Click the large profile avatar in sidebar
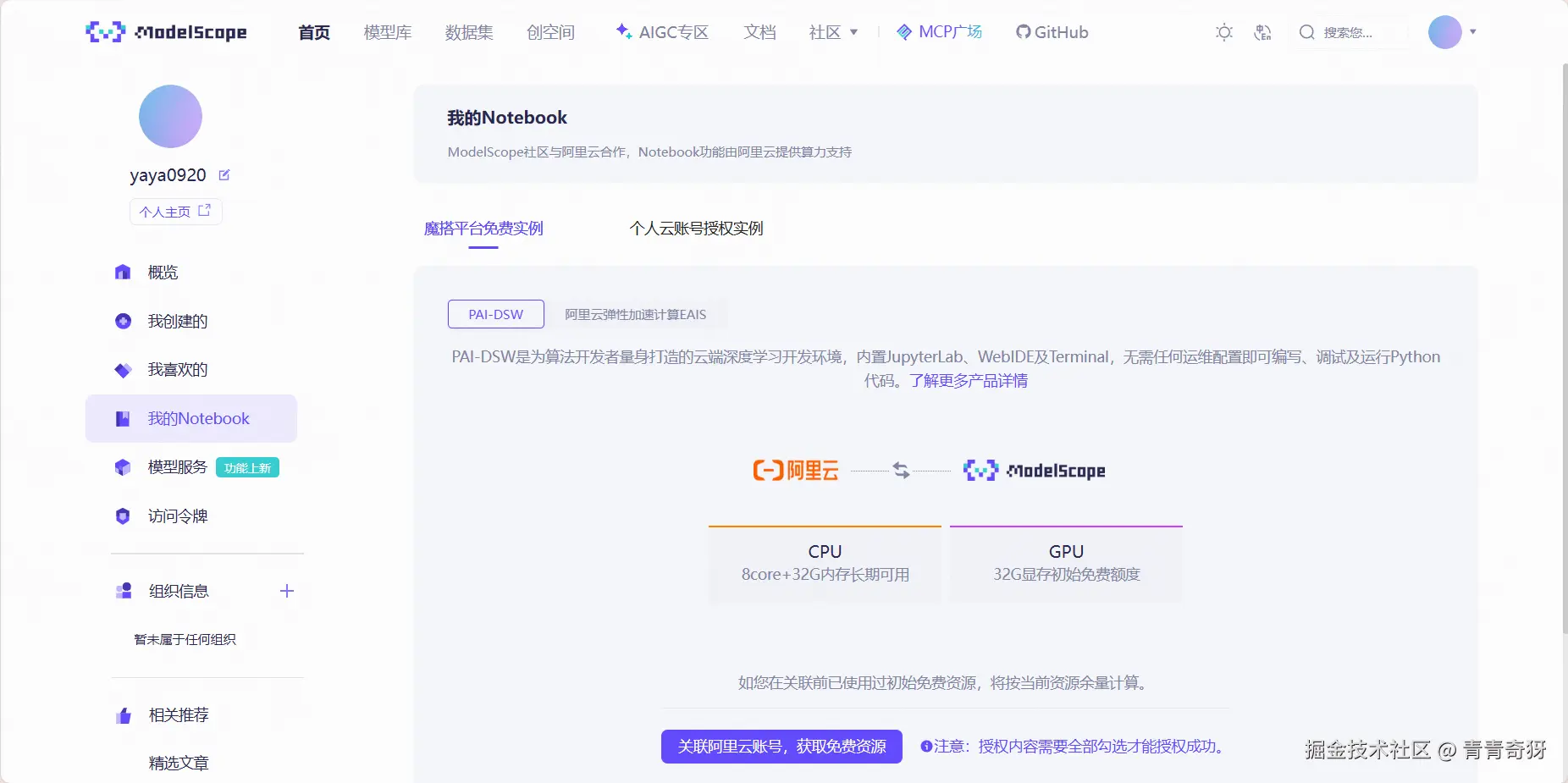 pos(170,117)
